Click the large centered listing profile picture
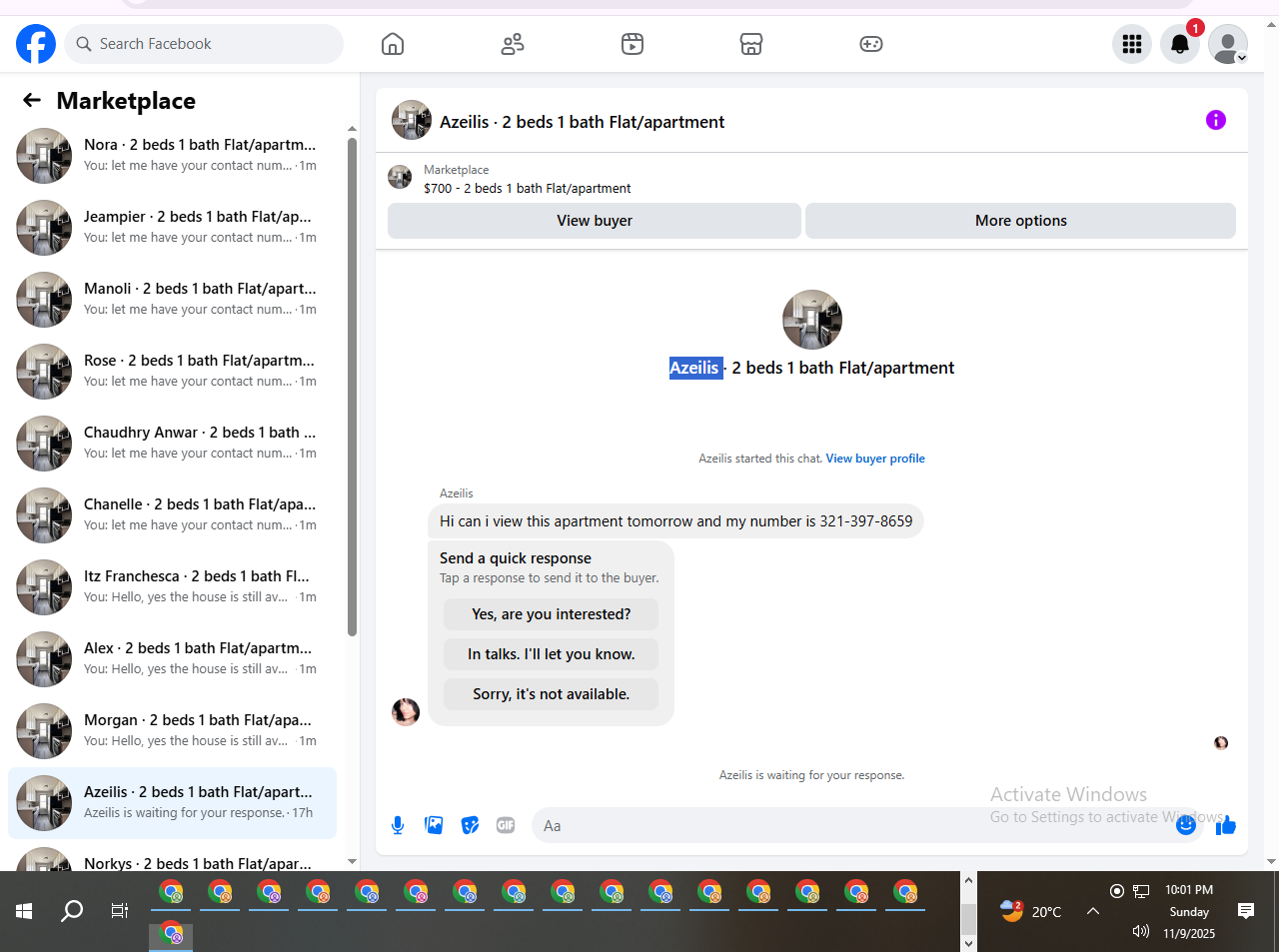The width and height of the screenshot is (1279, 952). [812, 320]
